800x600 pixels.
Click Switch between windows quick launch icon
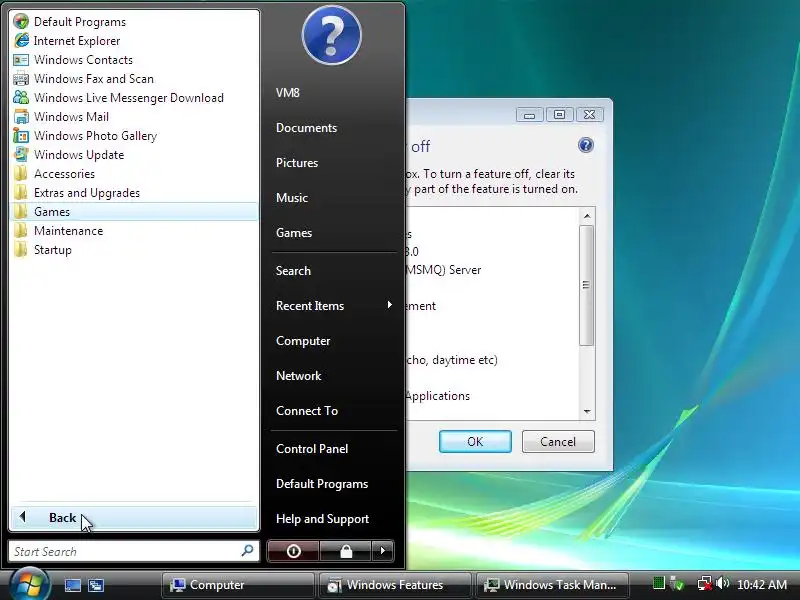coord(95,585)
